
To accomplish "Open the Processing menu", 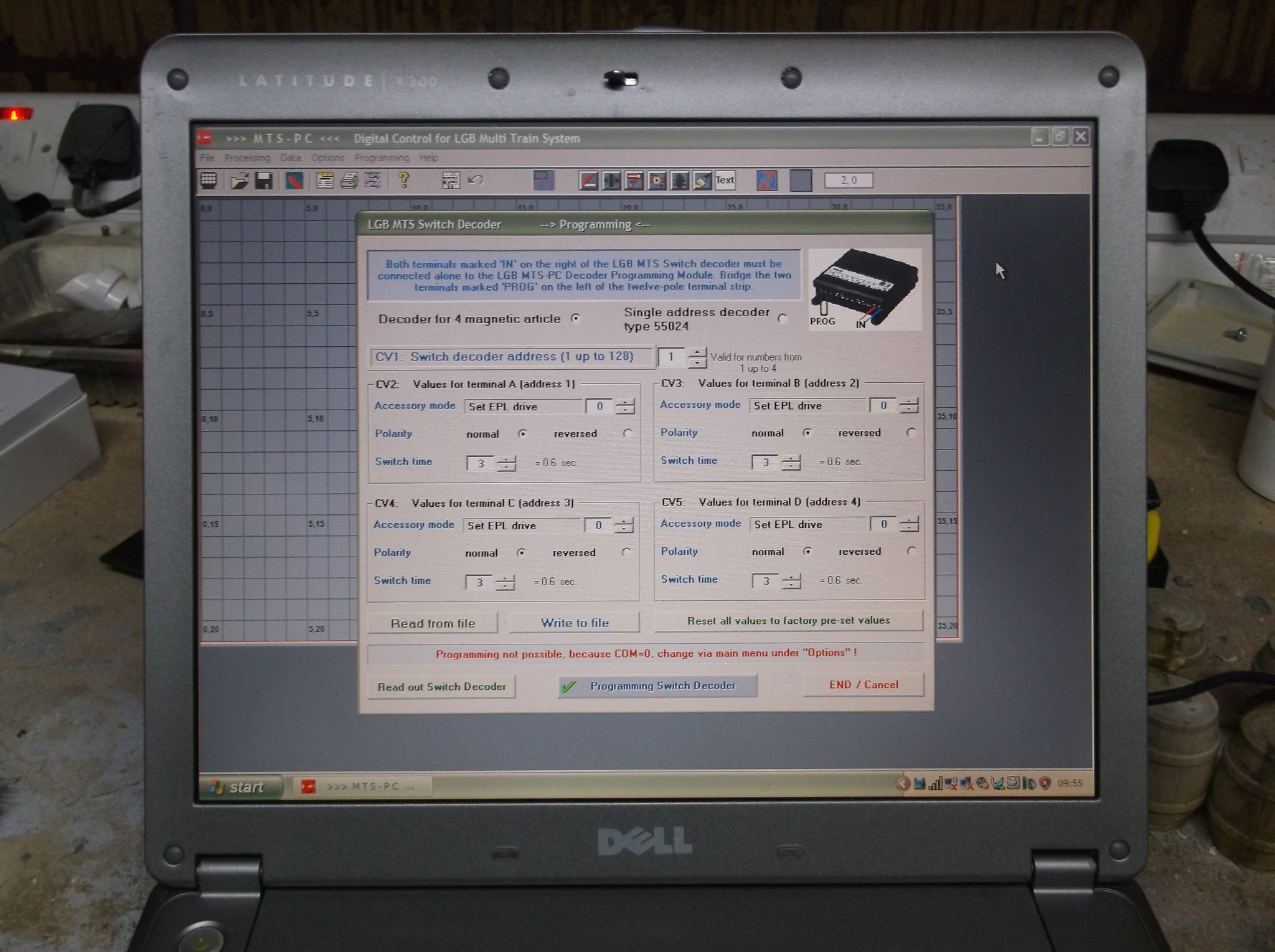I will (247, 158).
